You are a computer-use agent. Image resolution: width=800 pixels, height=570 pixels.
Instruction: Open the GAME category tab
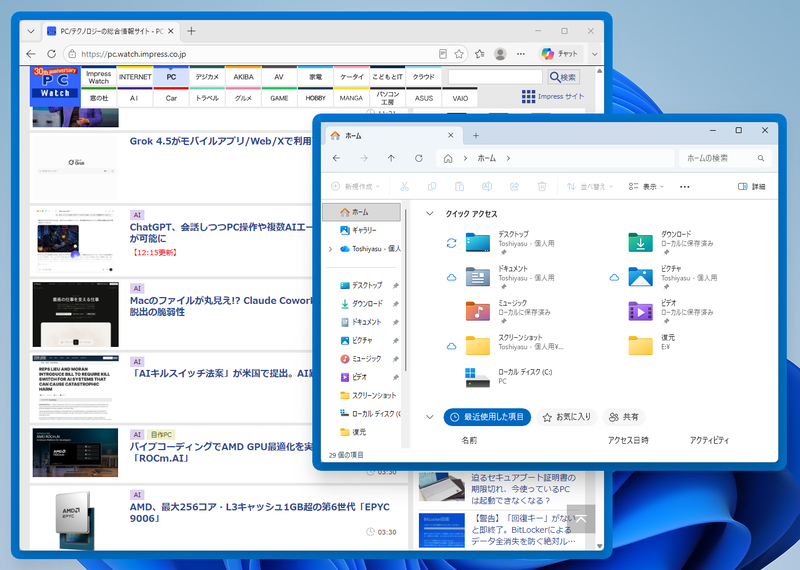(279, 98)
